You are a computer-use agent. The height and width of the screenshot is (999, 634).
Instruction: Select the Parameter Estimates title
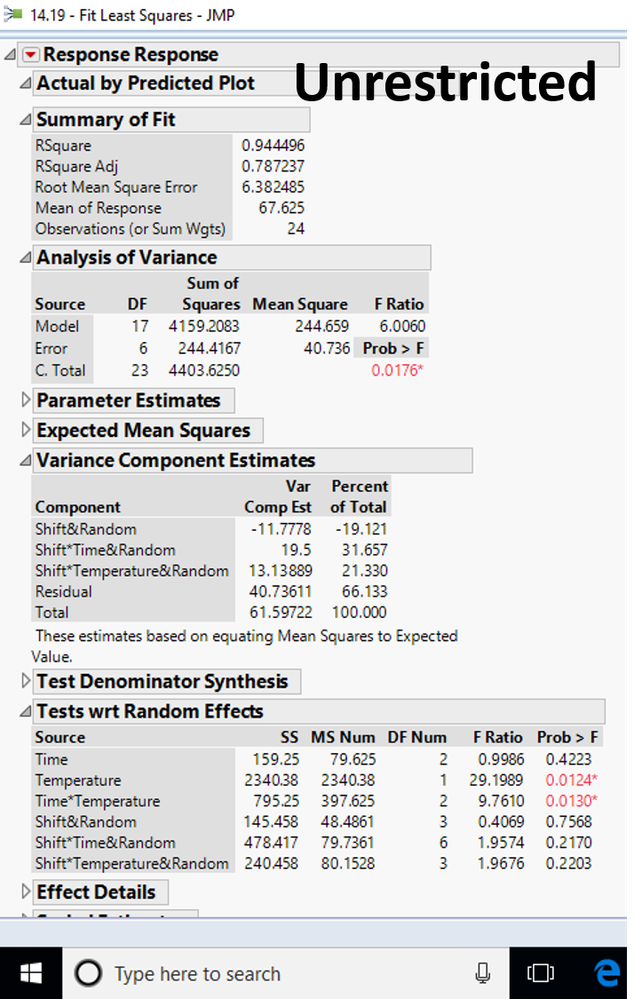click(x=134, y=400)
